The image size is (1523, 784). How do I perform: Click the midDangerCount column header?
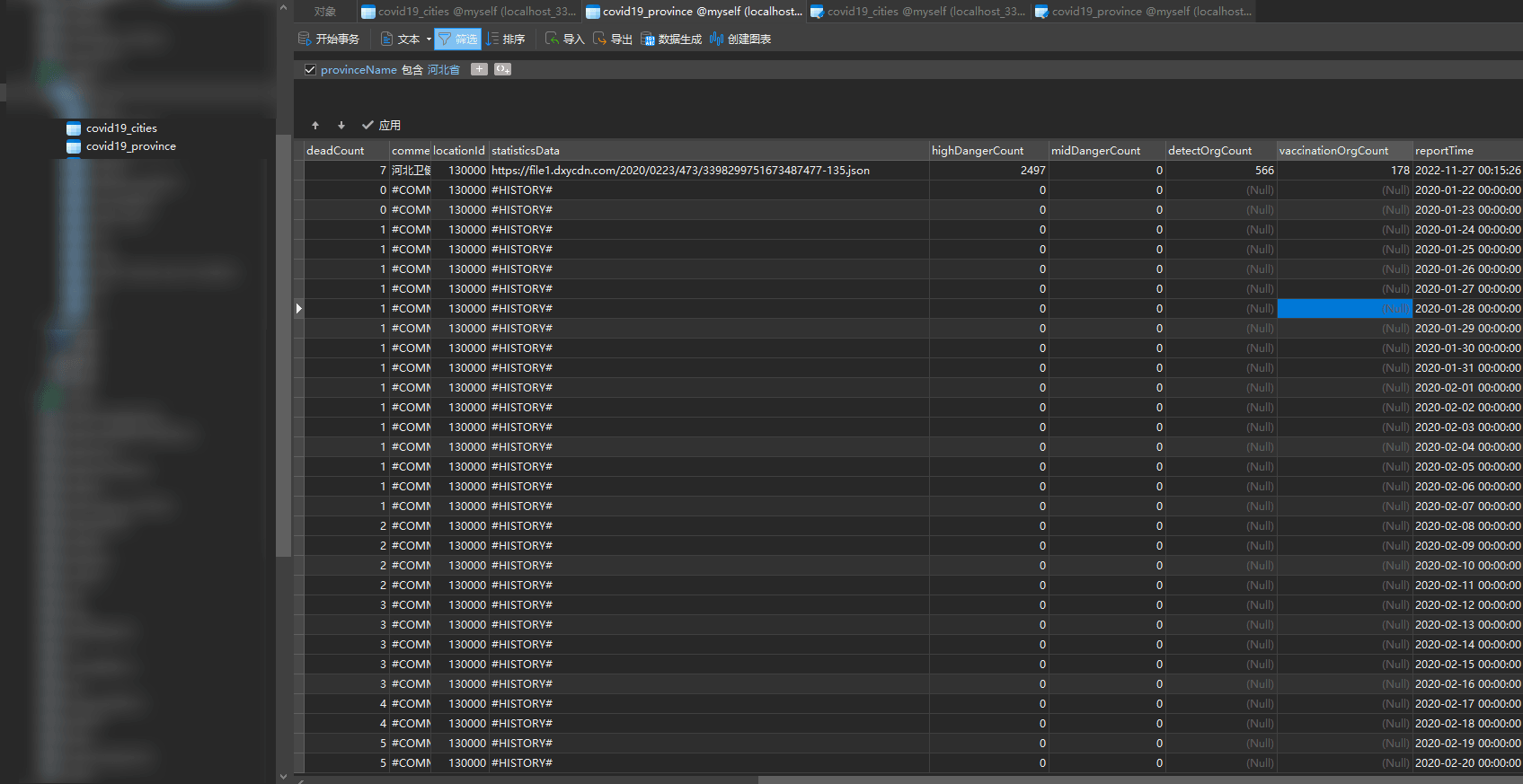pyautogui.click(x=1107, y=151)
